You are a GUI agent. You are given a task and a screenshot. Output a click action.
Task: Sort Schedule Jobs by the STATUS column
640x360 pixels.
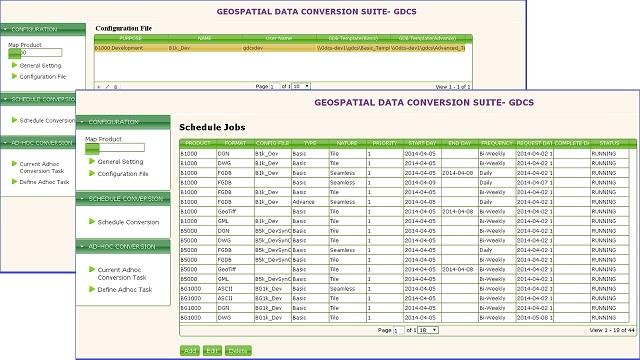pos(609,143)
